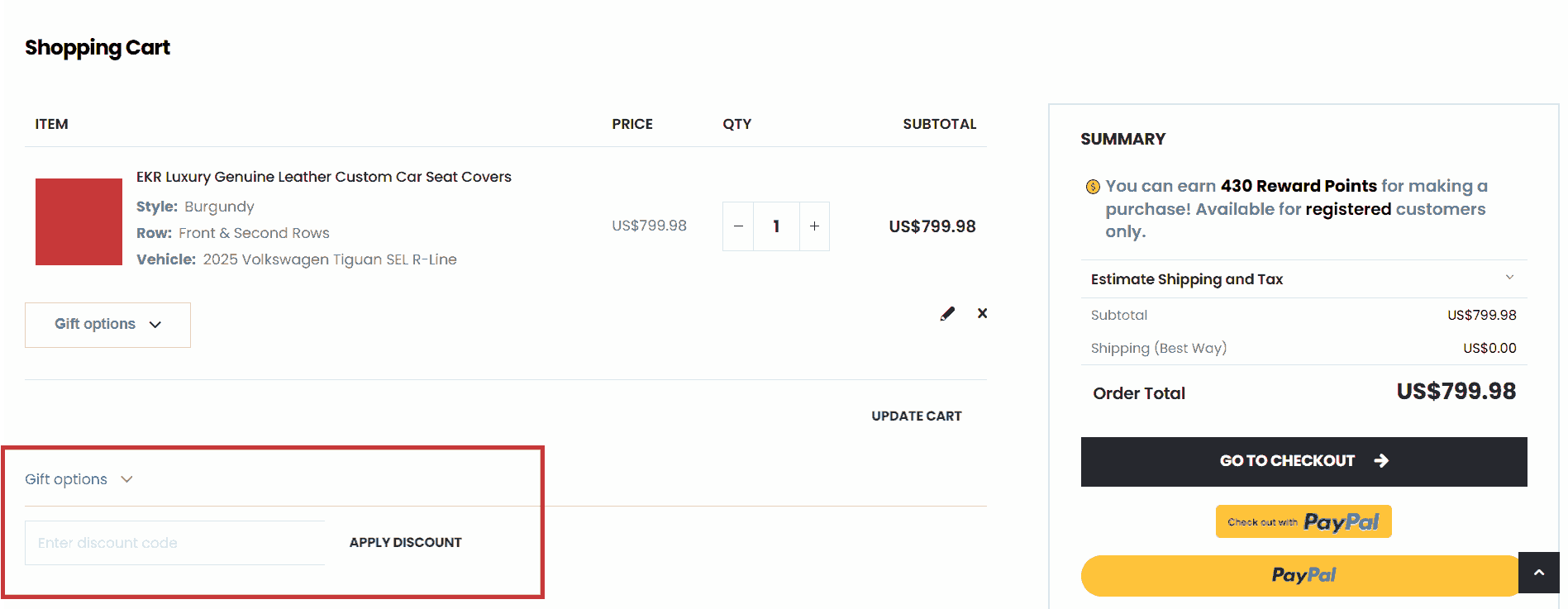Click Check out with PayPal button
Viewport: 1568px width, 609px height.
1303,521
